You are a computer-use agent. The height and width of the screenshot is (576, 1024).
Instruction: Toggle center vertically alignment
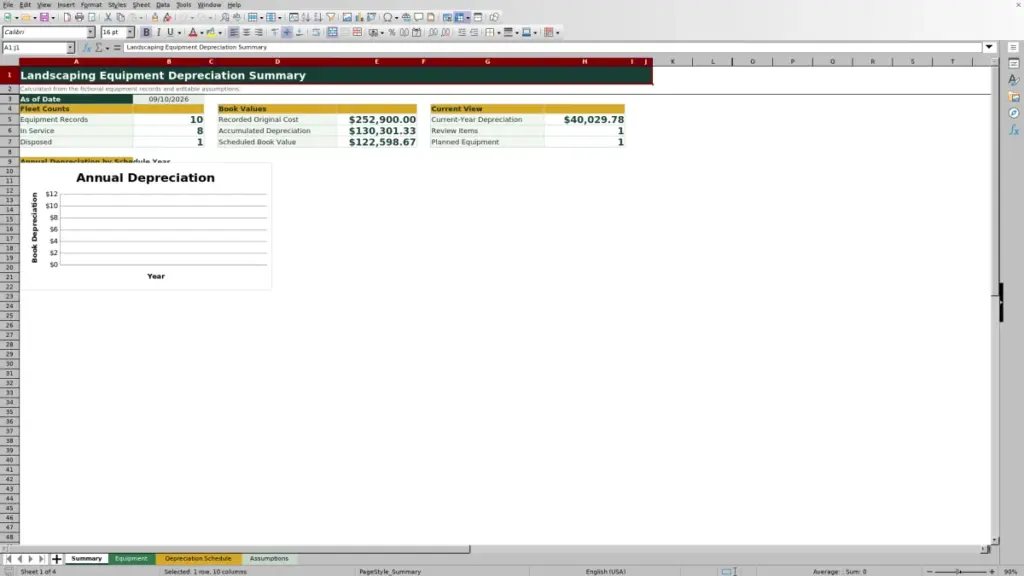tap(287, 33)
